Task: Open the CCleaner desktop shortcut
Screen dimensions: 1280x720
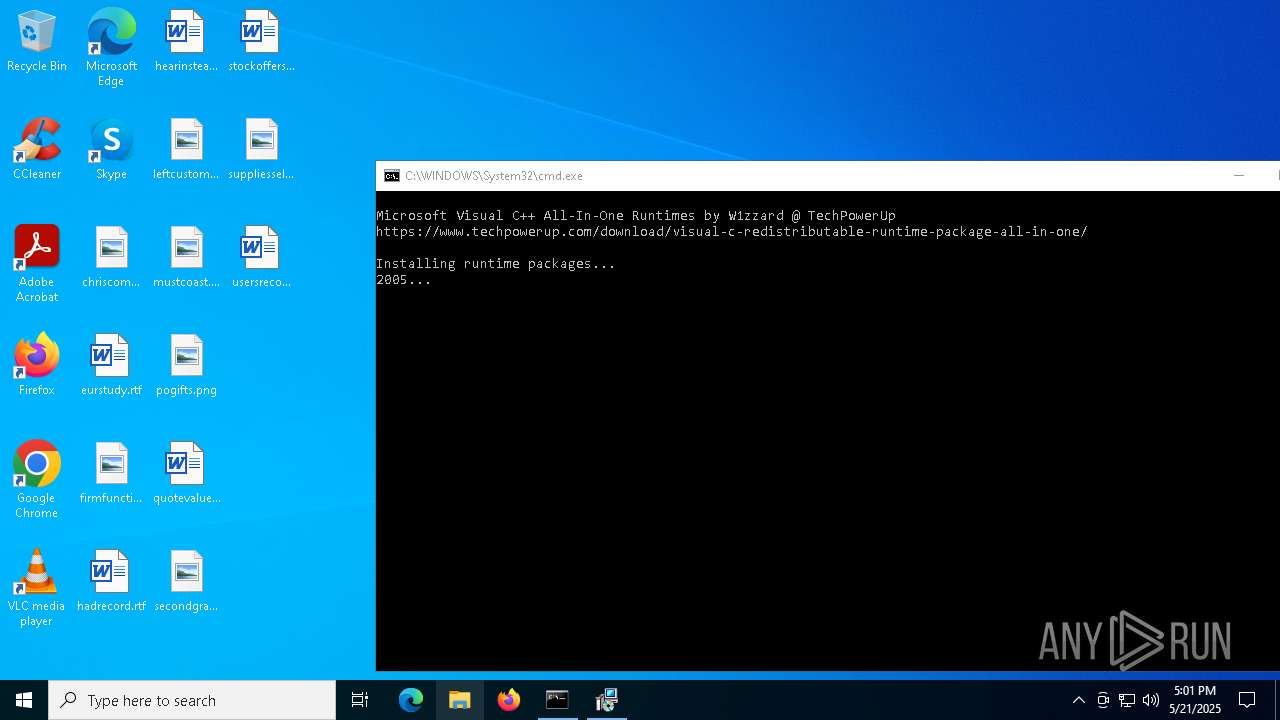Action: tap(37, 150)
